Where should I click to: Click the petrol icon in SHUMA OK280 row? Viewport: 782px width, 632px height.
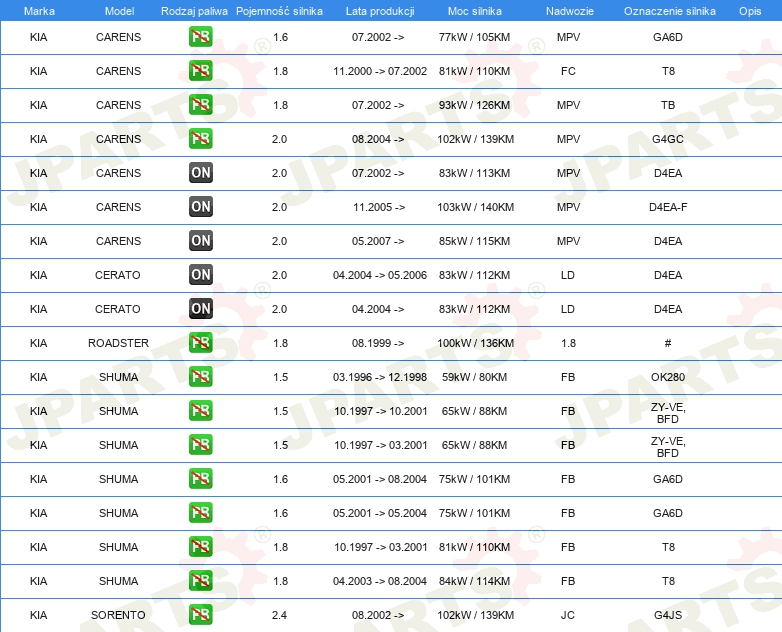click(200, 377)
